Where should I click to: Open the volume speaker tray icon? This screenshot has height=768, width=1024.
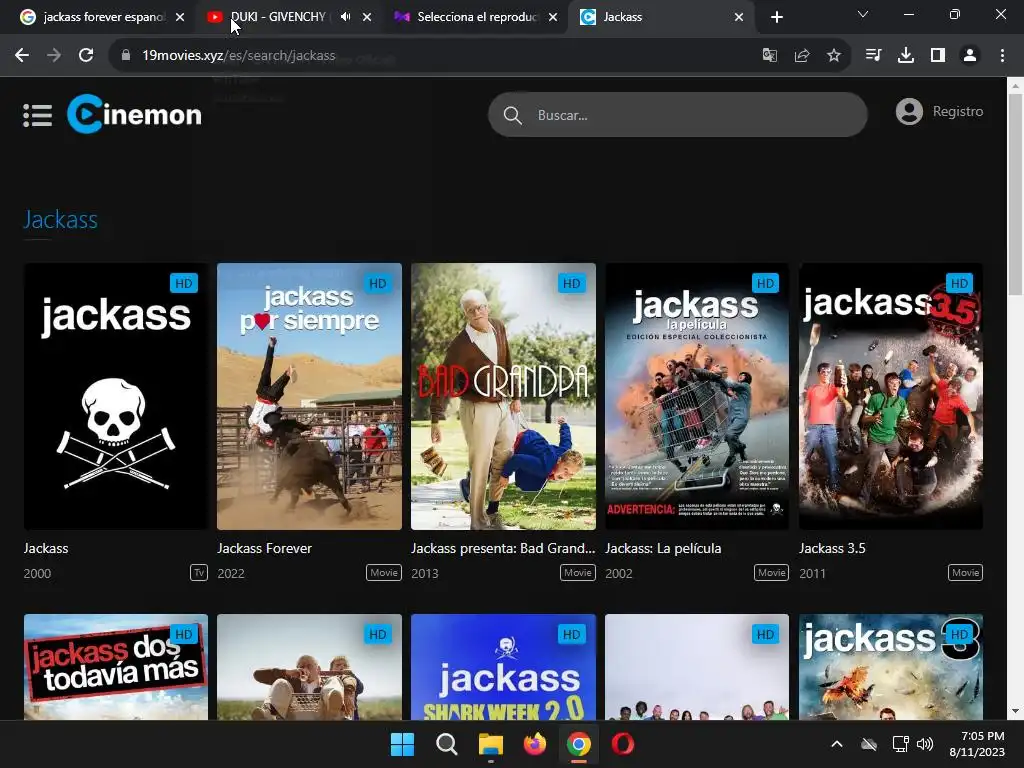pos(925,744)
